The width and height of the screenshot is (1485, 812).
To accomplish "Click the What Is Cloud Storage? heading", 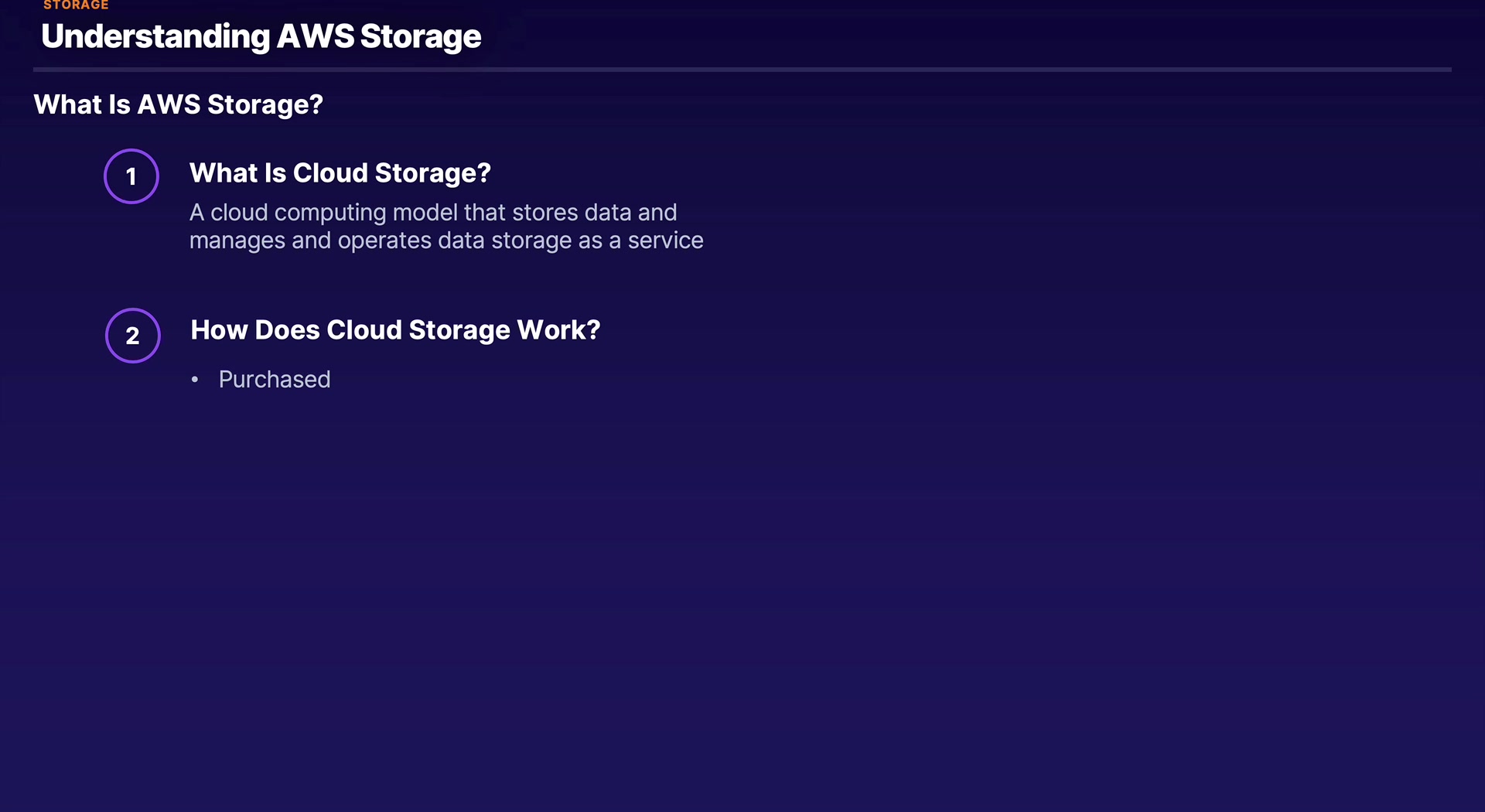I will click(340, 173).
